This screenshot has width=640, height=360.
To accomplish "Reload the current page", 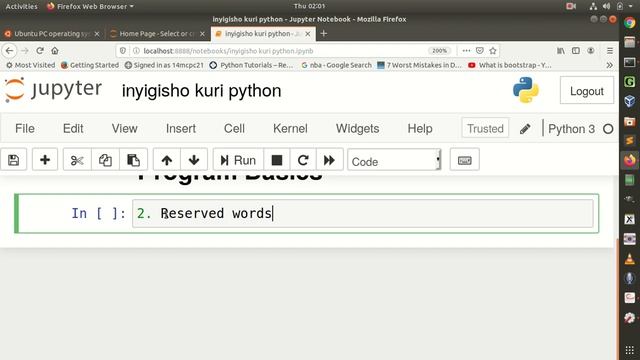I will coord(40,51).
